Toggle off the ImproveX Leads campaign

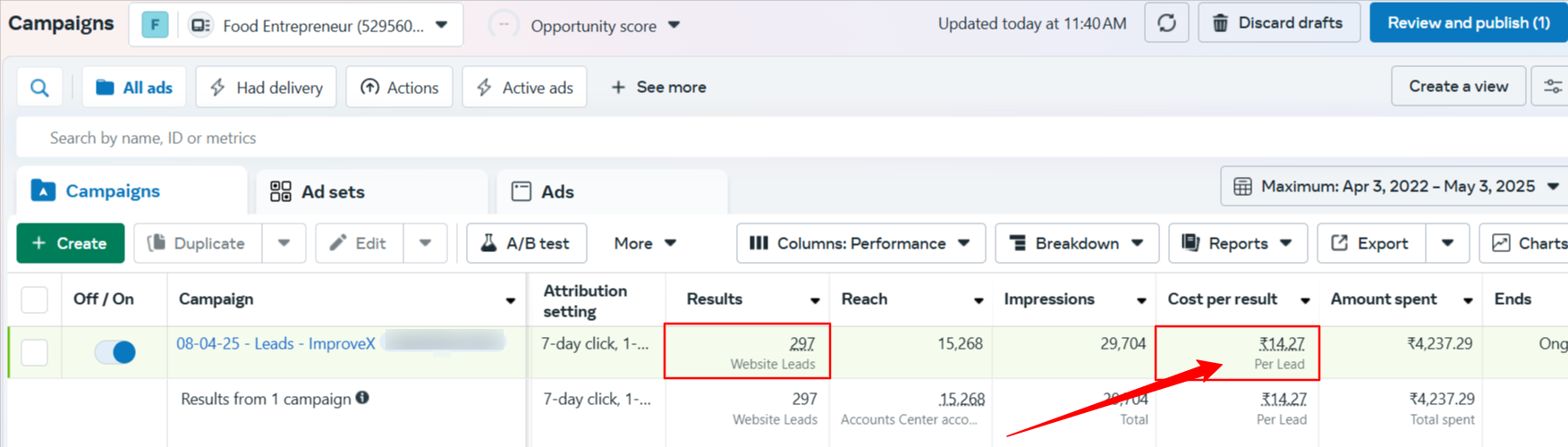click(114, 352)
